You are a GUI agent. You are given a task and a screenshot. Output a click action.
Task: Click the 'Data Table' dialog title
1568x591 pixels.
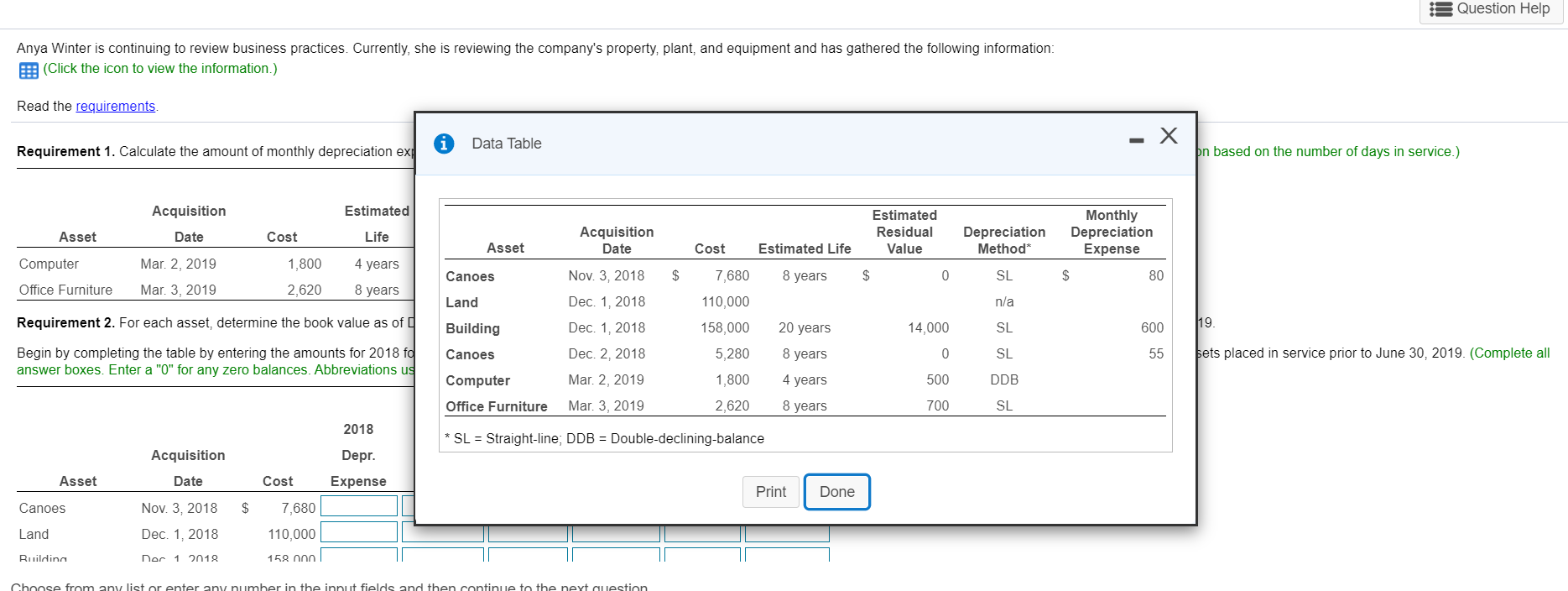507,144
